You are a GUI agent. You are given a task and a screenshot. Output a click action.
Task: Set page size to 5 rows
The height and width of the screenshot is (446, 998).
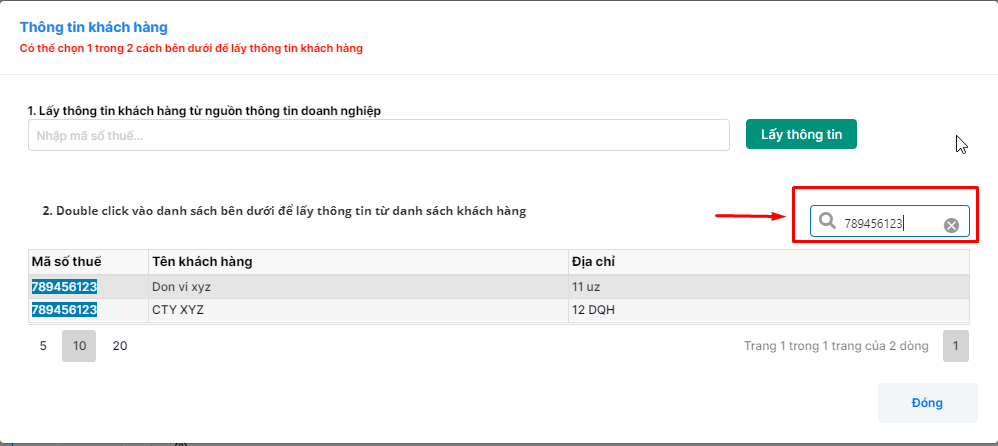click(x=43, y=346)
